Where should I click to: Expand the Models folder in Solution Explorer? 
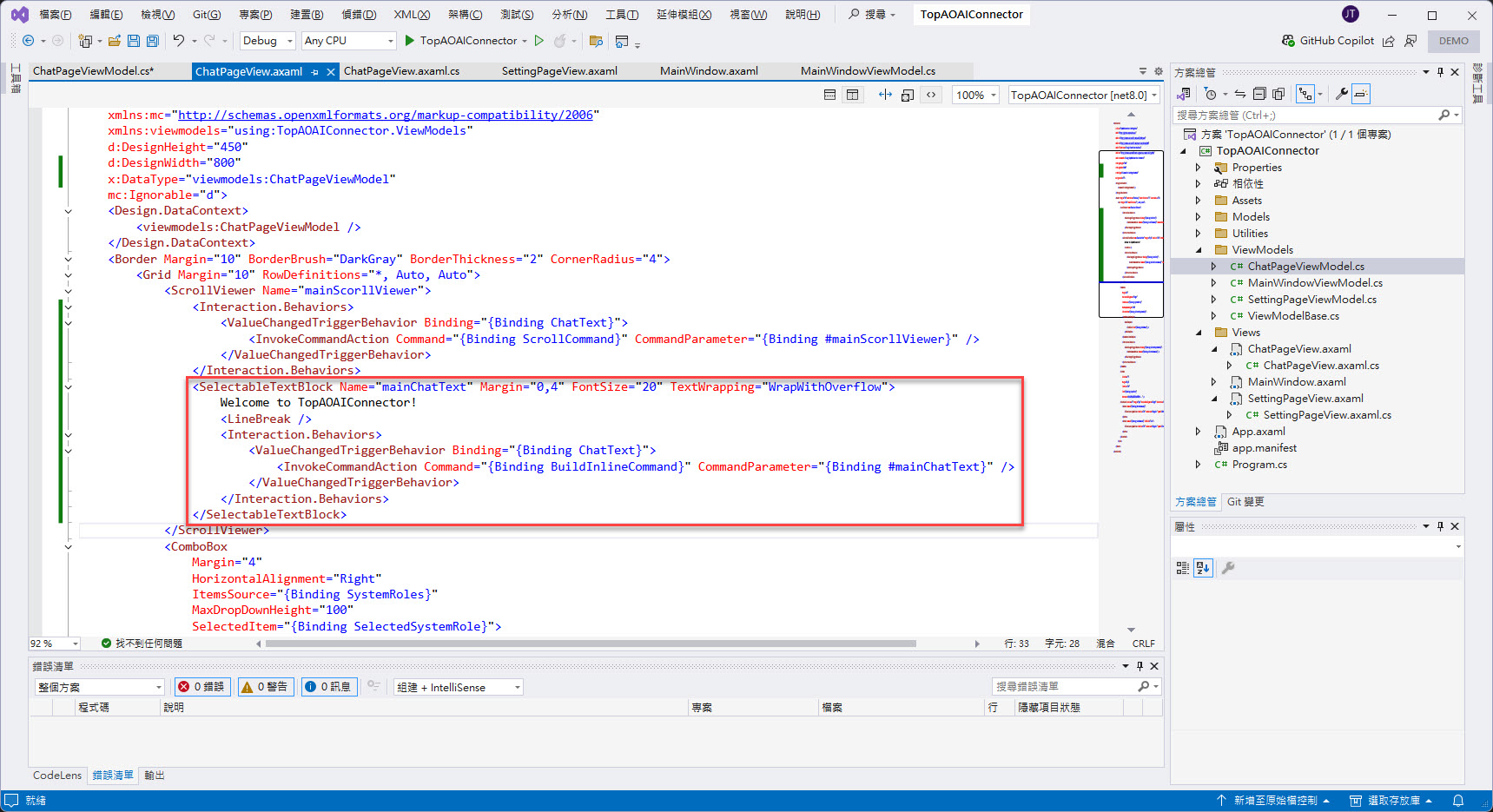point(1199,217)
